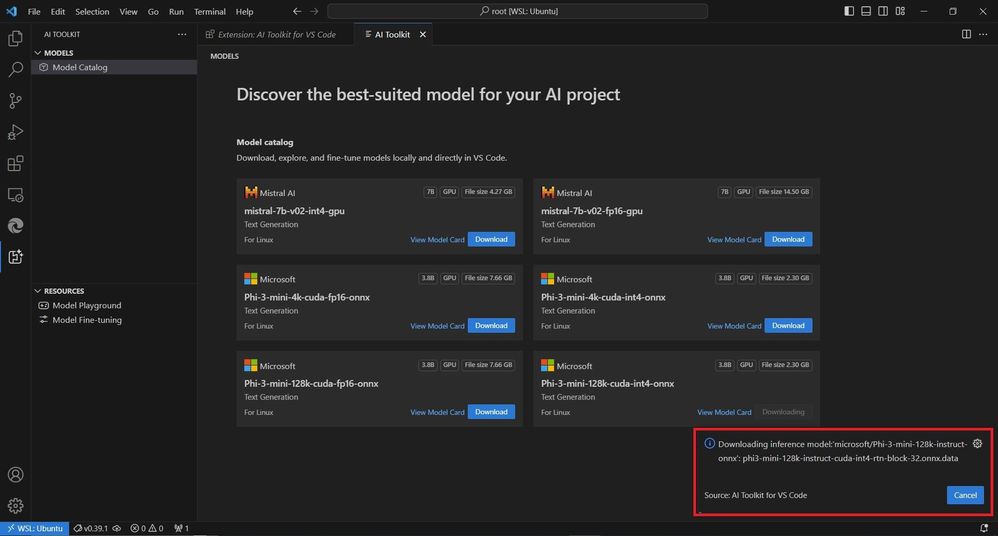Open the Go menu

153,11
